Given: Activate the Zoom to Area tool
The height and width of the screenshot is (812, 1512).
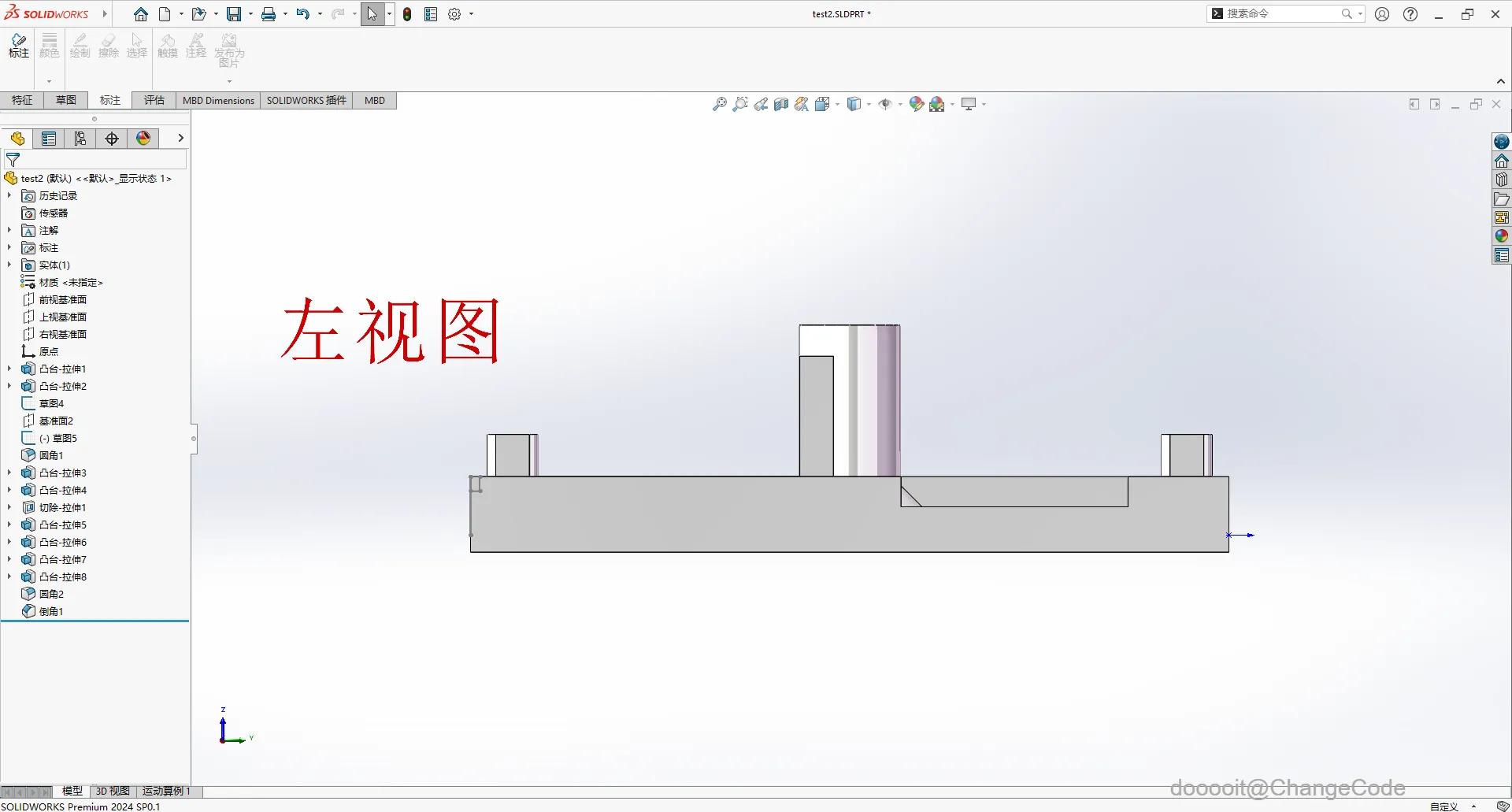Looking at the screenshot, I should [x=740, y=103].
